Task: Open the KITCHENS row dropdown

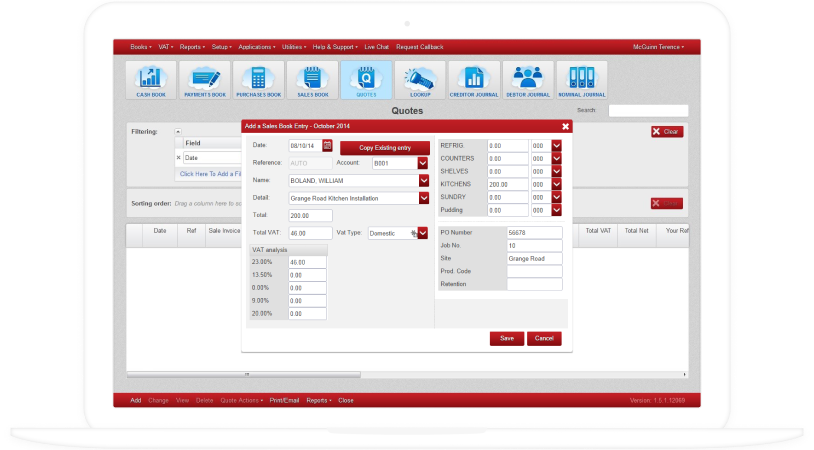Action: (557, 184)
